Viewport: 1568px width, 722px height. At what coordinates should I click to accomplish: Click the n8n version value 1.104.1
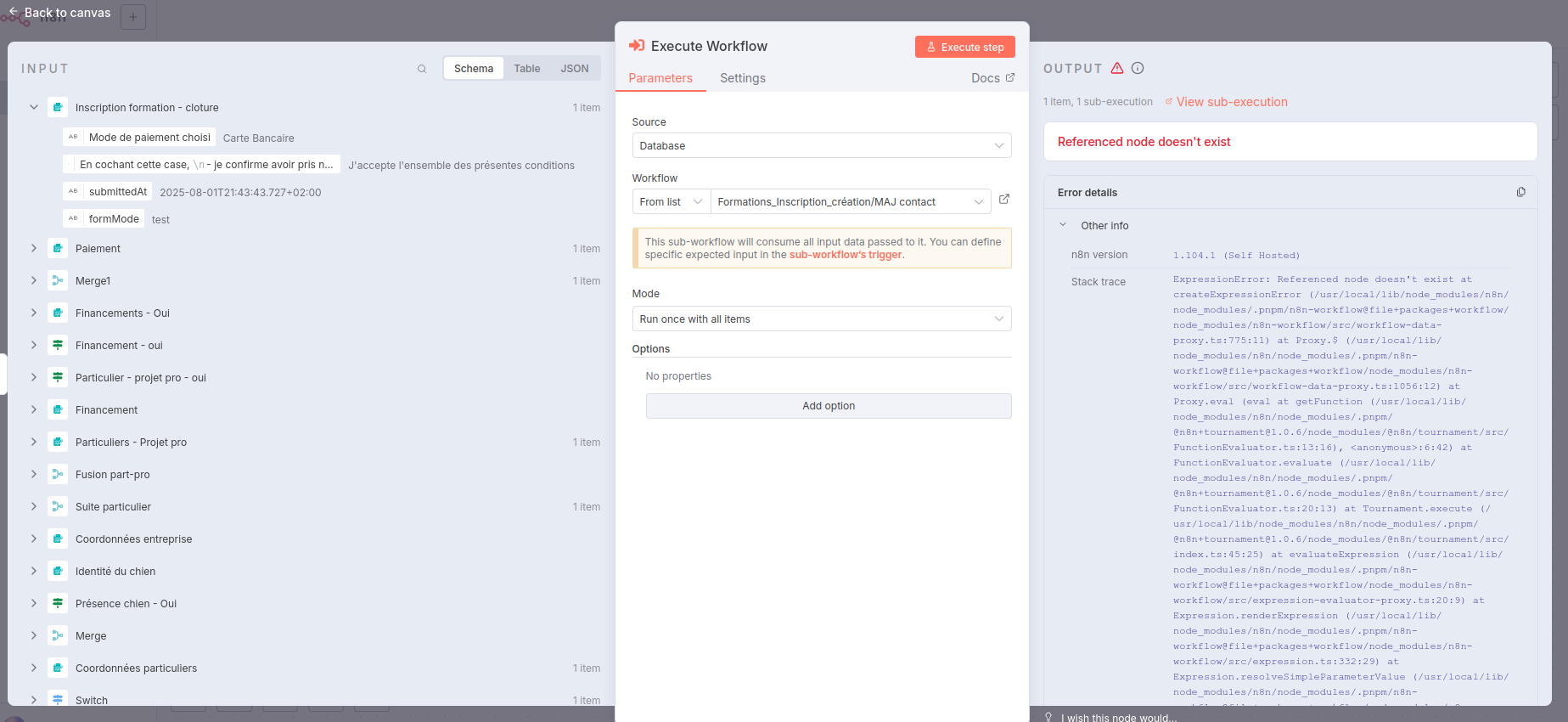[1236, 255]
